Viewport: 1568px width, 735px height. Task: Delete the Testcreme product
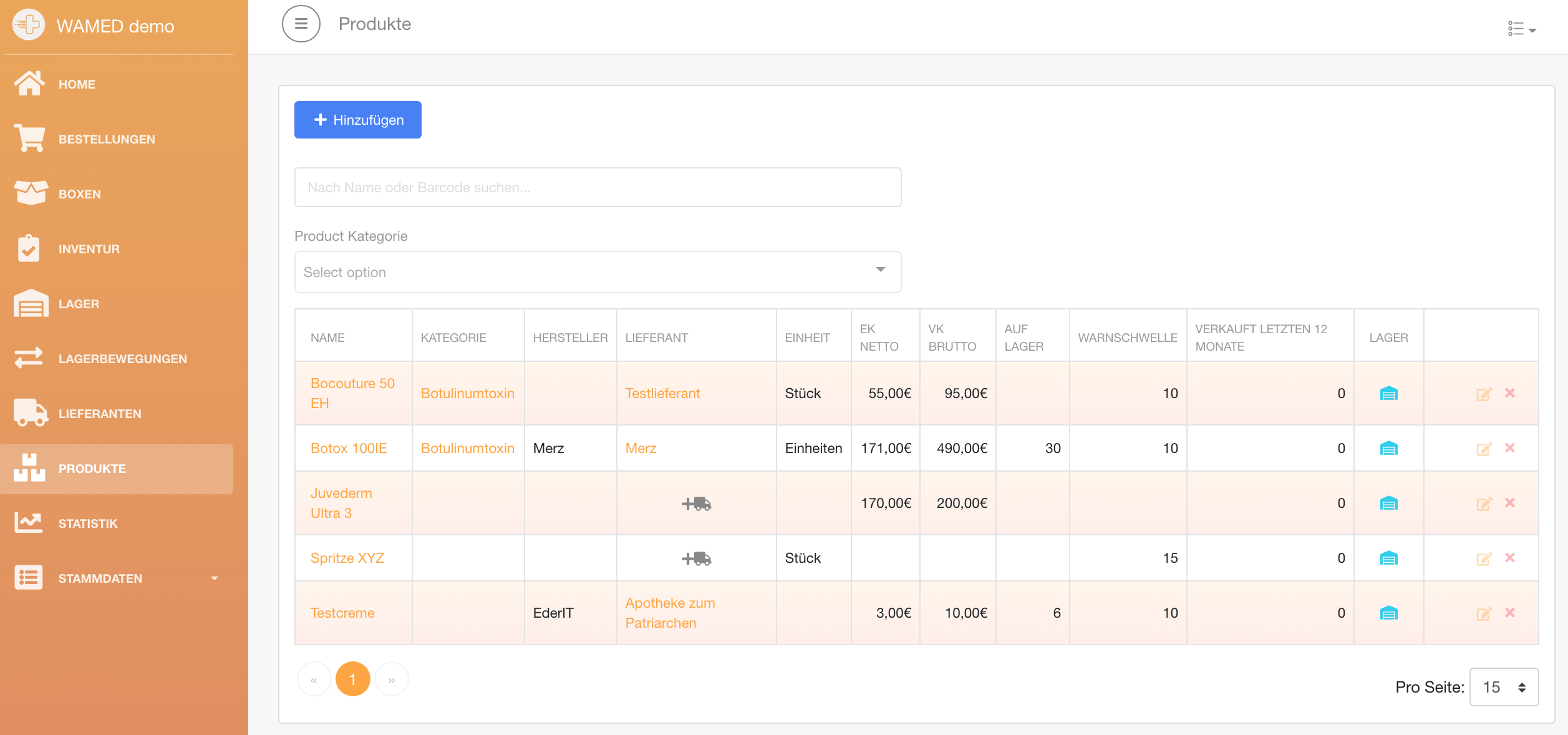1510,613
